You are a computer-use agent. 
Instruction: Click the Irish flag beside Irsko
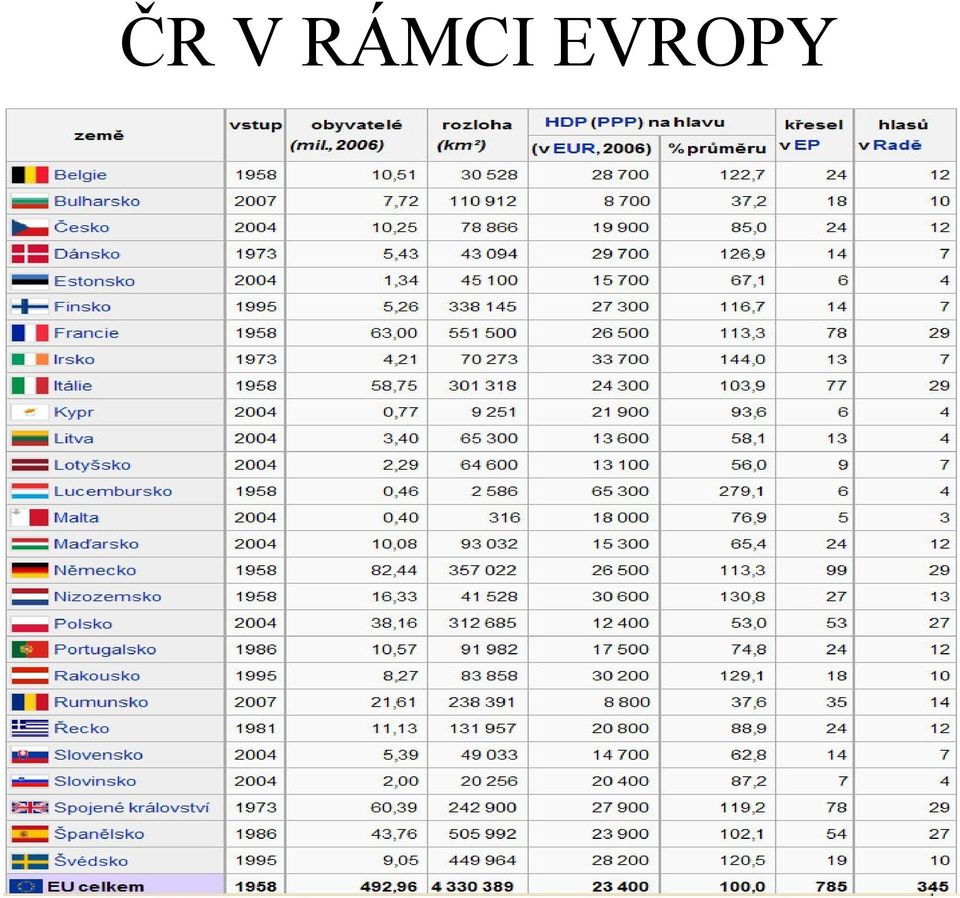29,359
